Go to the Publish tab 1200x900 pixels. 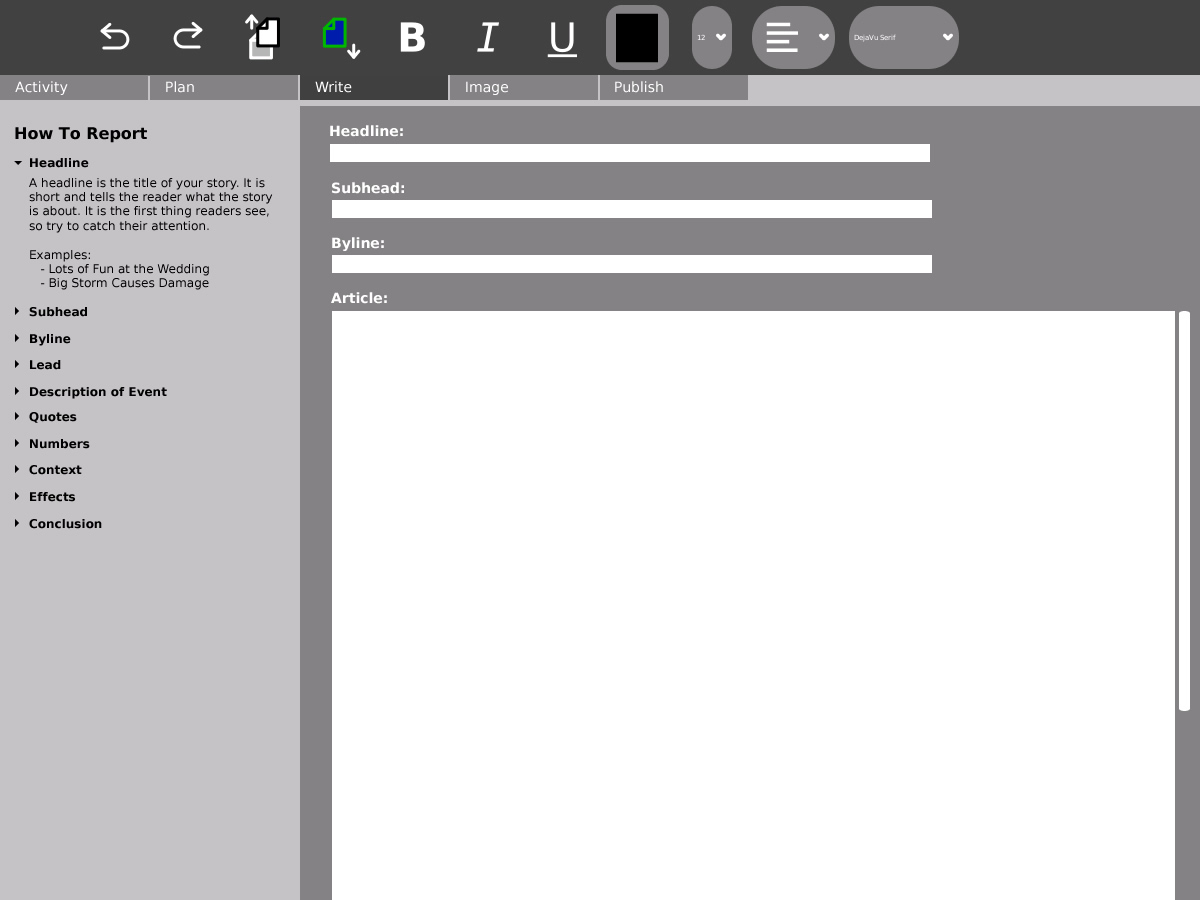[673, 87]
